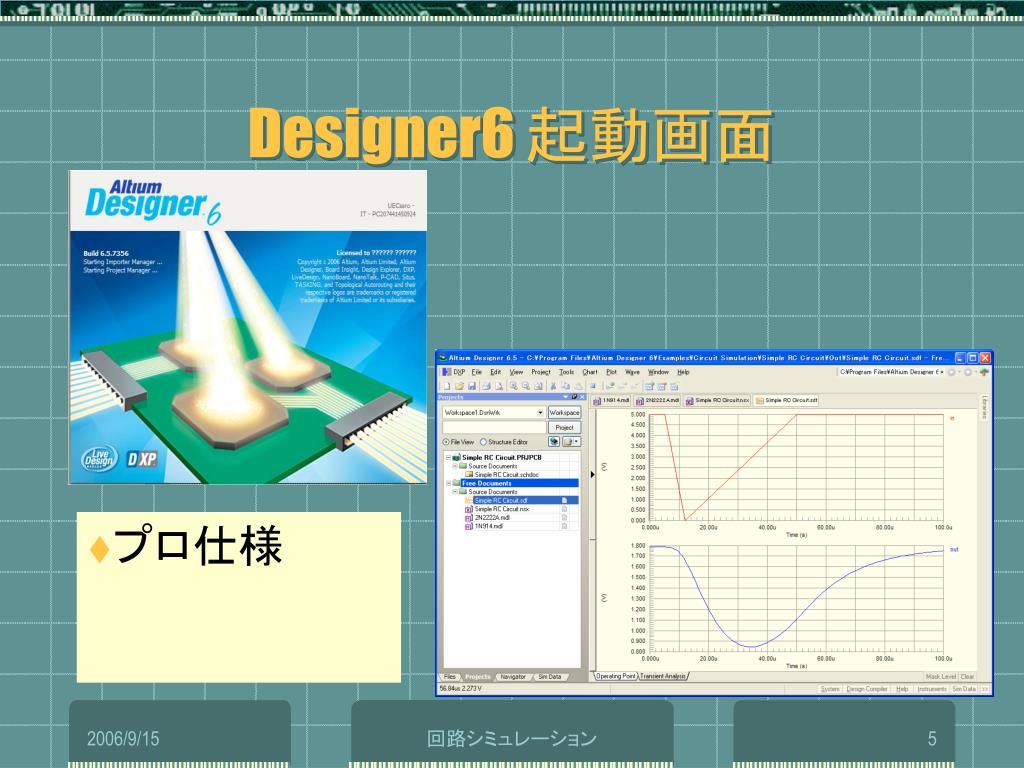
Task: Collapse the Simple RC Circuit.PRJPCB tree node
Action: [x=448, y=458]
